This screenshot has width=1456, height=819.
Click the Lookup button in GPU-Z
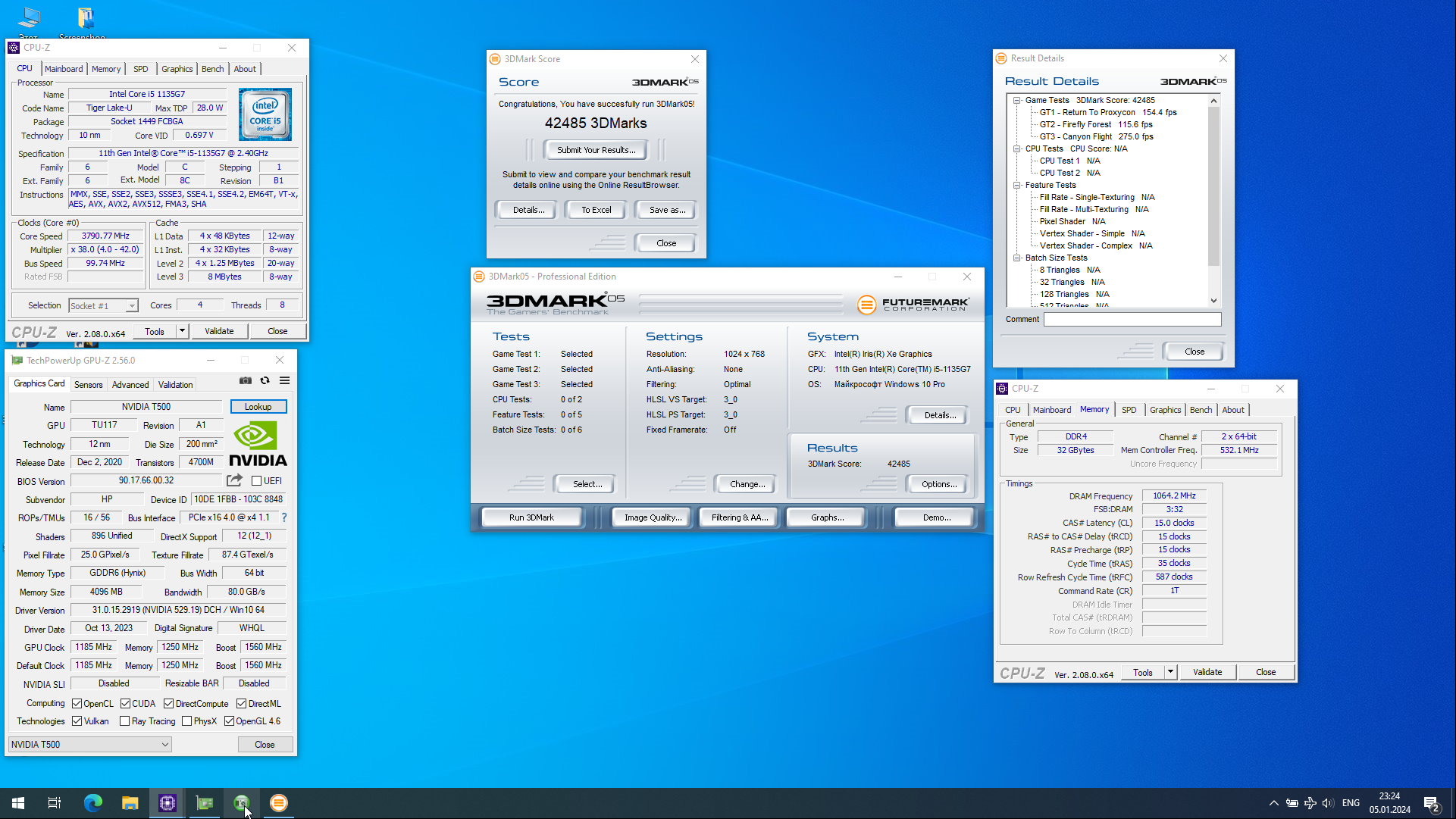click(x=258, y=407)
